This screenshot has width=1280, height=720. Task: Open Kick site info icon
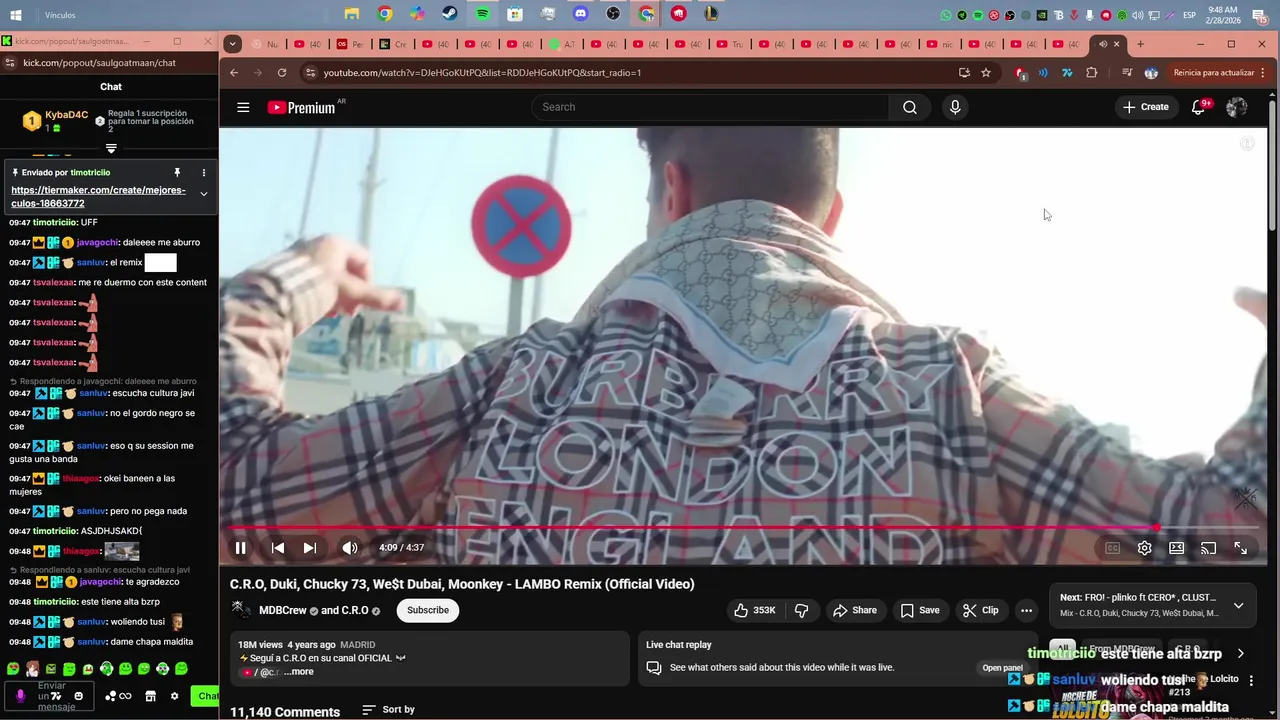coord(10,62)
